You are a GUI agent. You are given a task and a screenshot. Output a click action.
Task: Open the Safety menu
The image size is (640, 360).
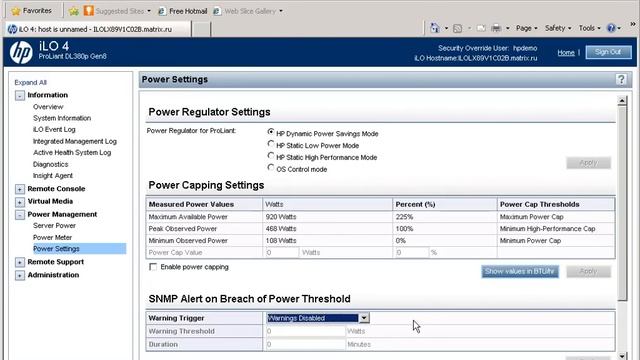click(x=558, y=28)
